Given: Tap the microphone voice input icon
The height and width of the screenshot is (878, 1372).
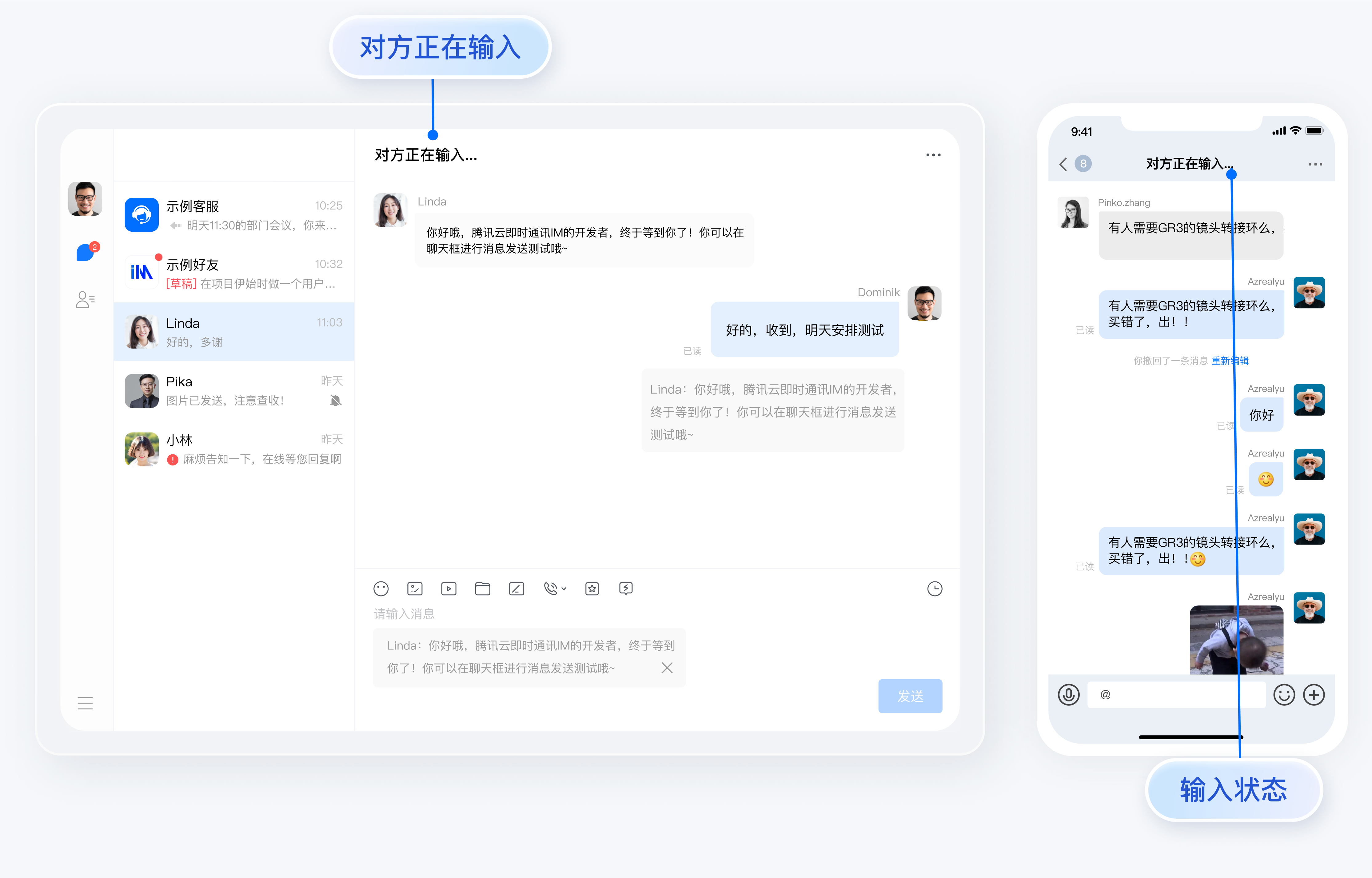Looking at the screenshot, I should click(1068, 694).
